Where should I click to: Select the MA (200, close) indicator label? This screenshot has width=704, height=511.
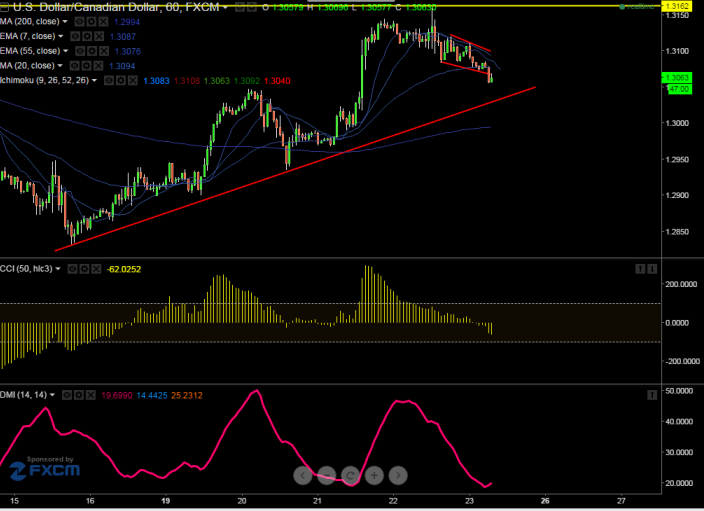point(30,22)
